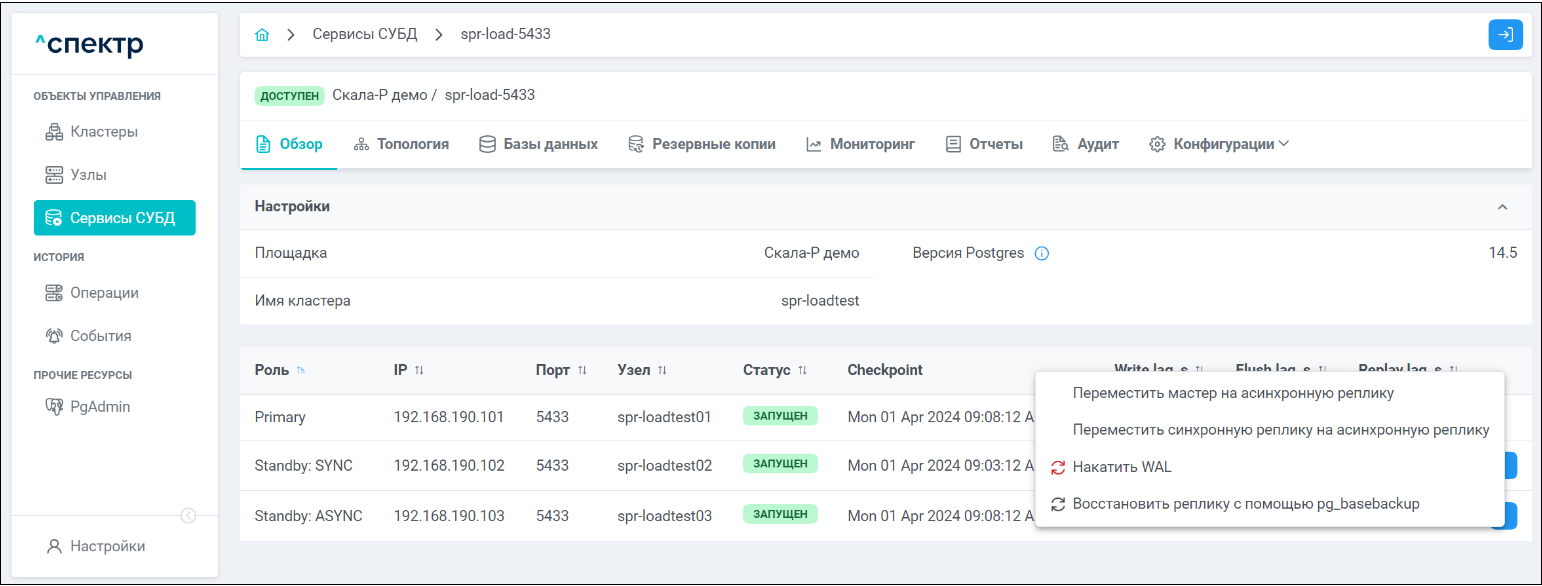The image size is (1542, 586).
Task: Sort table by IP column
Action: (x=419, y=371)
